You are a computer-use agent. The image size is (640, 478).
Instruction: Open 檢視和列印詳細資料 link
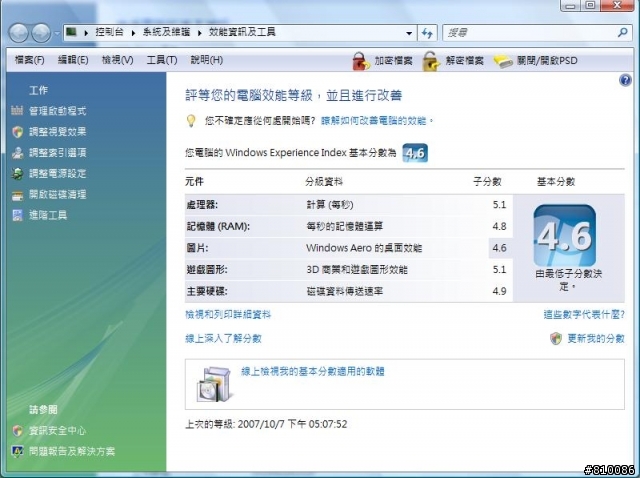(x=228, y=315)
